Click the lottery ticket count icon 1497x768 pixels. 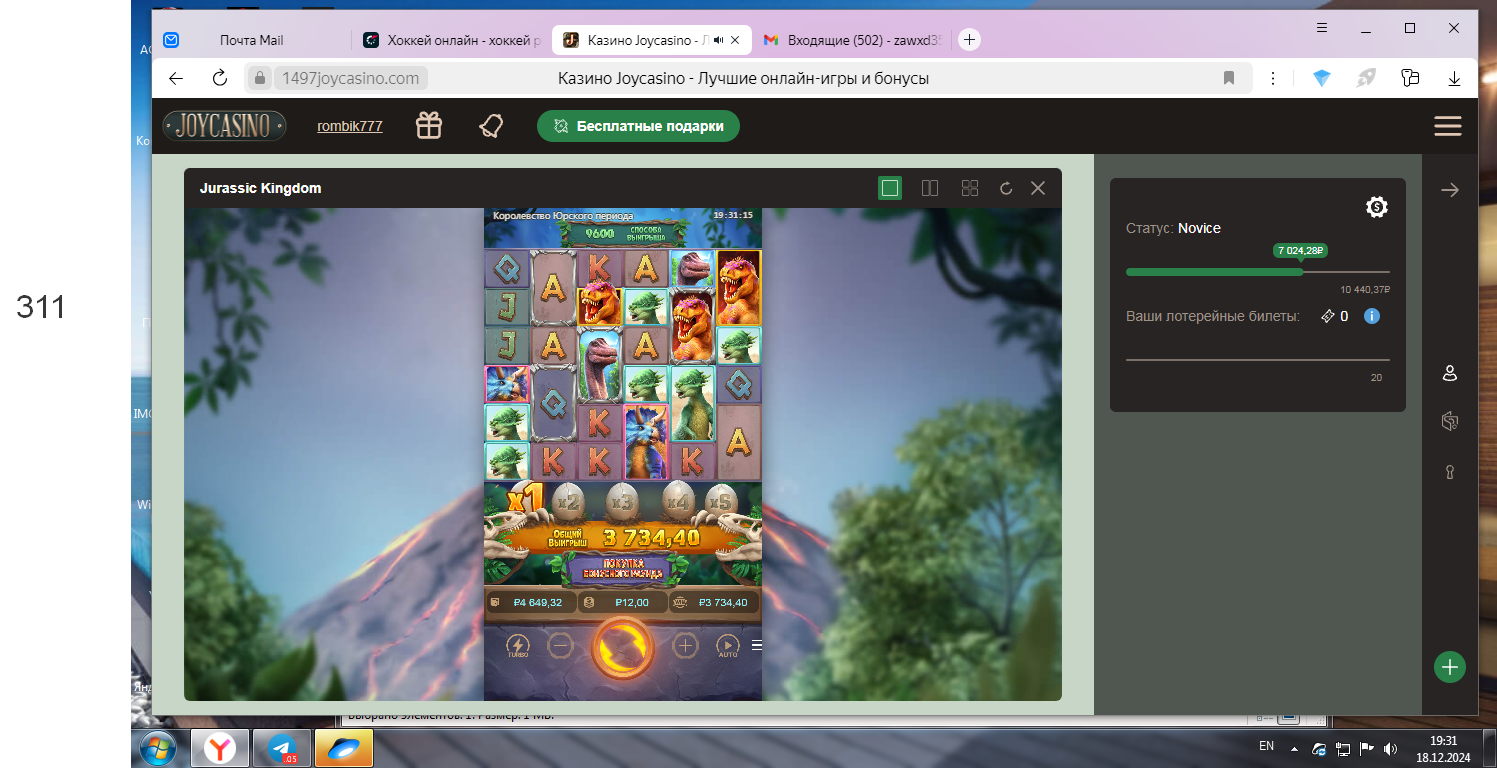1328,316
